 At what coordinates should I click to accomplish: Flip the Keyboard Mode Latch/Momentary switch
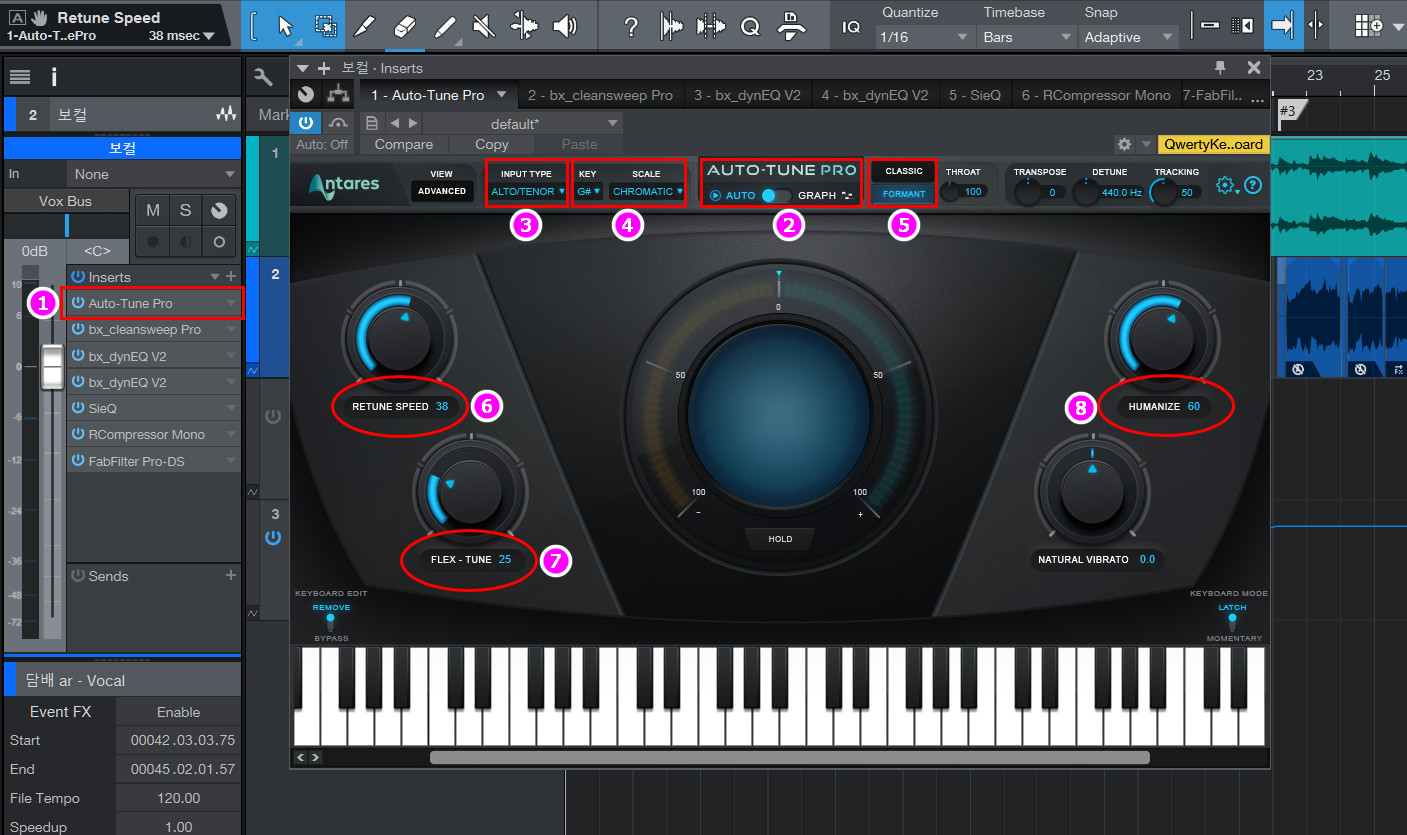(x=1232, y=622)
